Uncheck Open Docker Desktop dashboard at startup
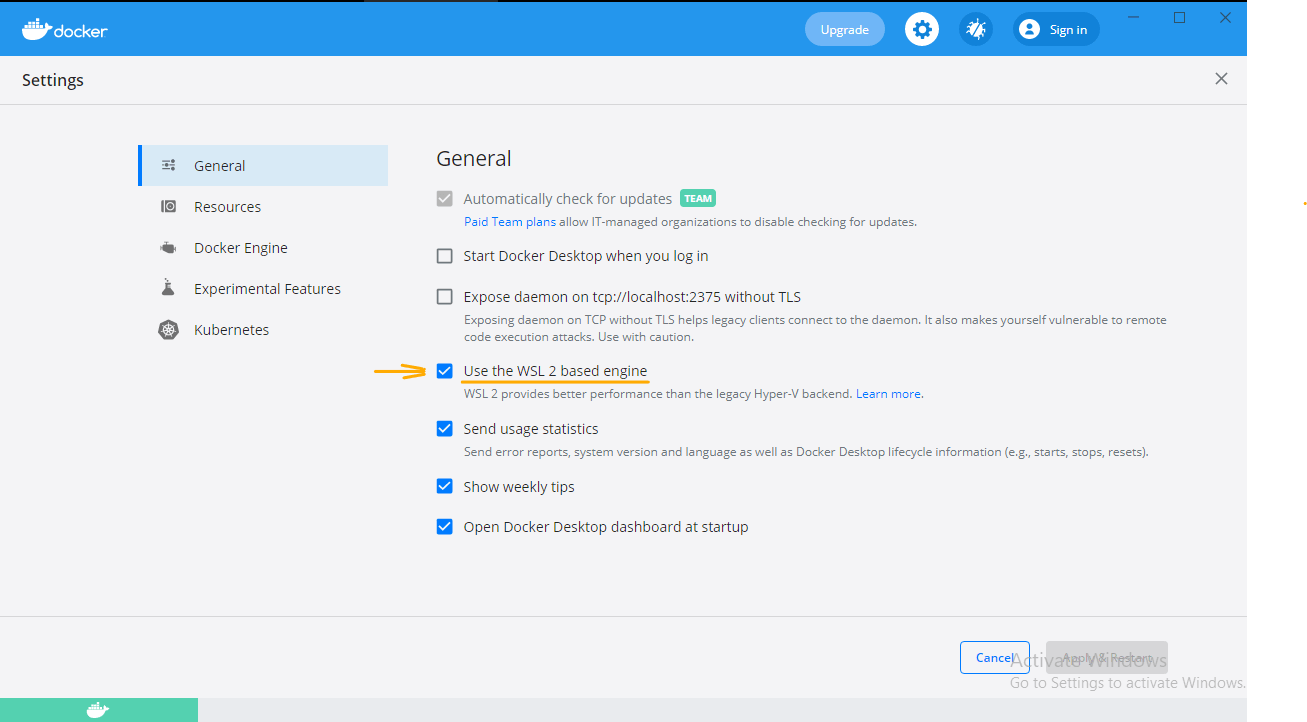This screenshot has width=1307, height=722. click(445, 527)
